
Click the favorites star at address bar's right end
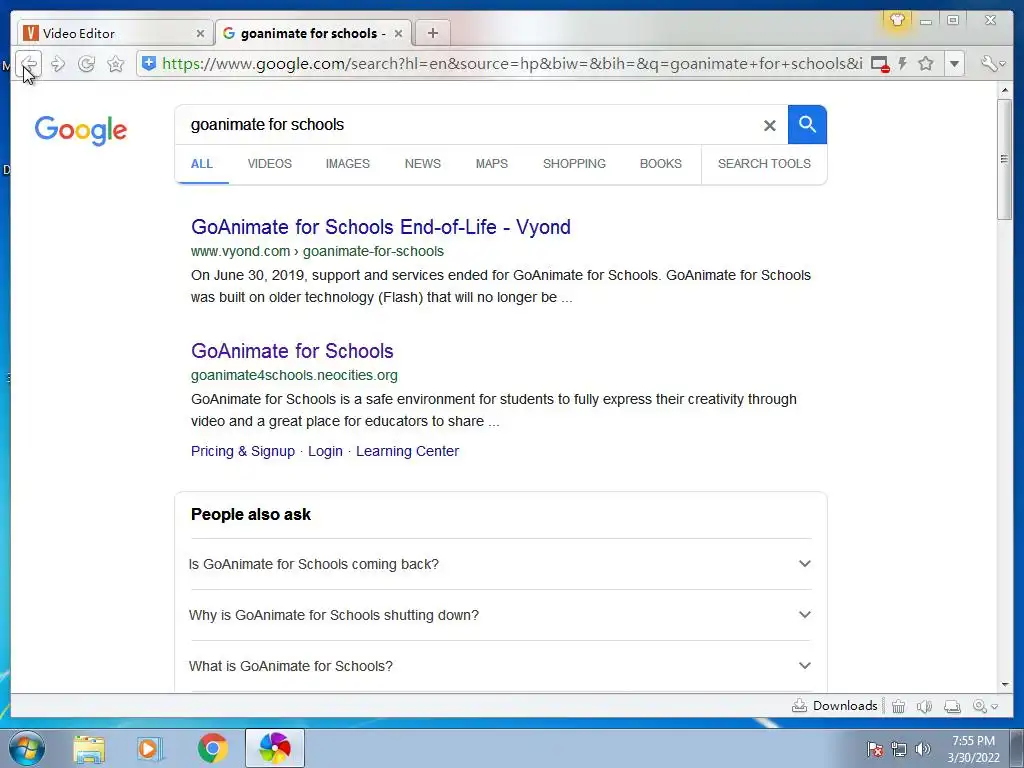click(925, 63)
